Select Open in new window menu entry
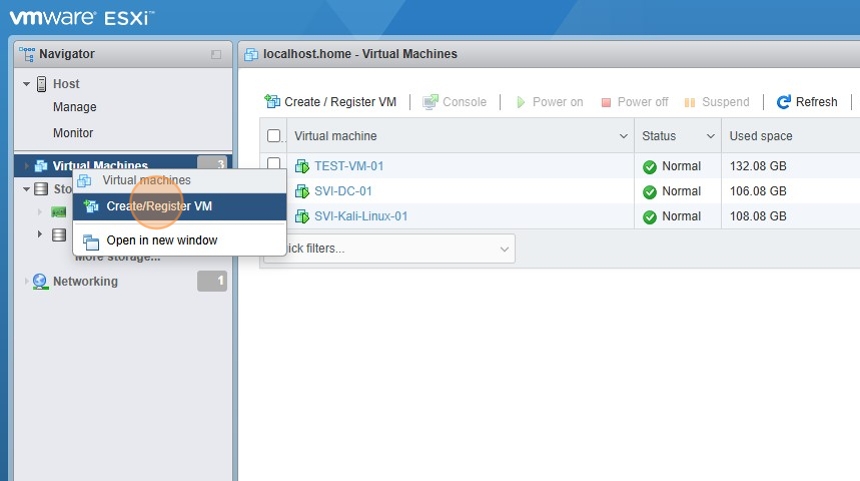Viewport: 860px width, 481px height. point(179,240)
